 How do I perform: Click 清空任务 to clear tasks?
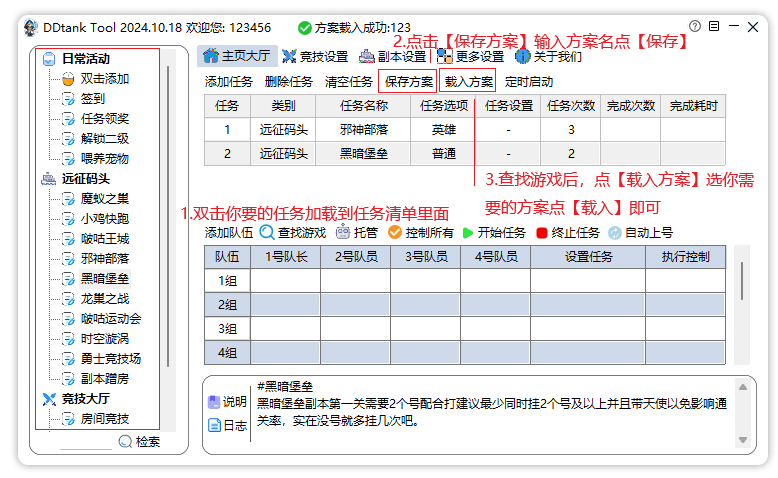point(348,81)
